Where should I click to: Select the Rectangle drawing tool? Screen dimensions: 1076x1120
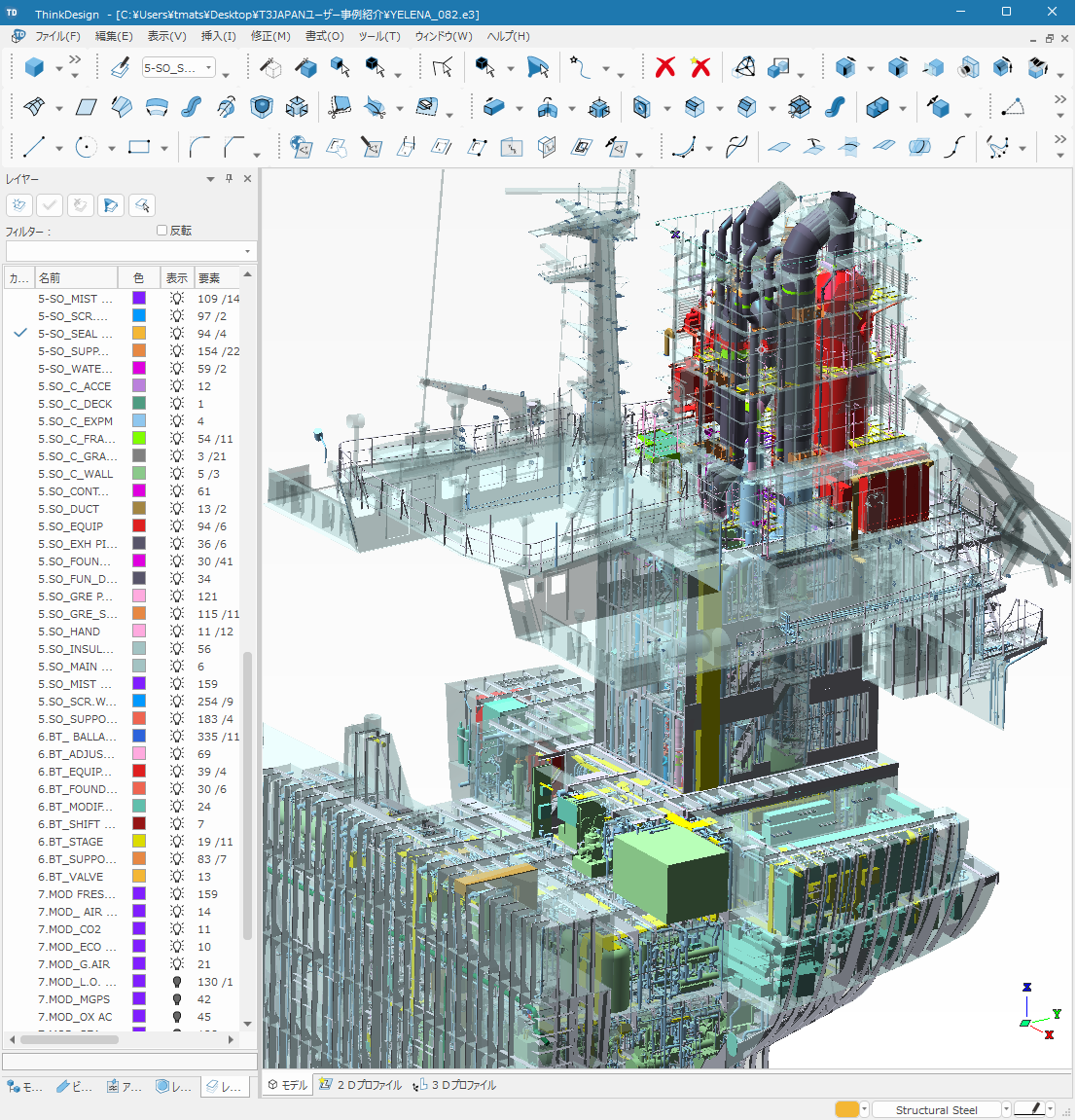pos(139,147)
